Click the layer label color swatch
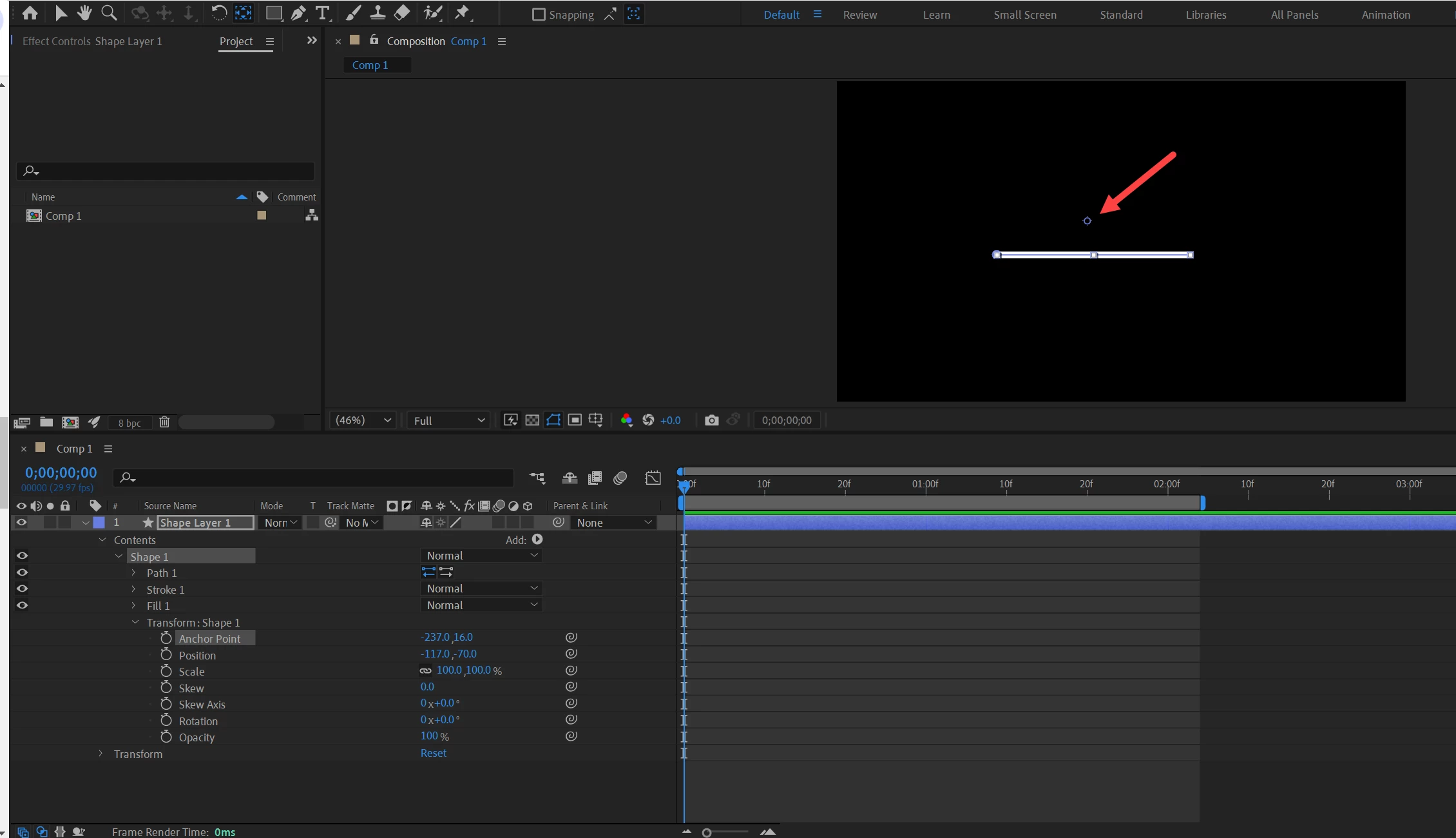The image size is (1456, 838). [99, 523]
